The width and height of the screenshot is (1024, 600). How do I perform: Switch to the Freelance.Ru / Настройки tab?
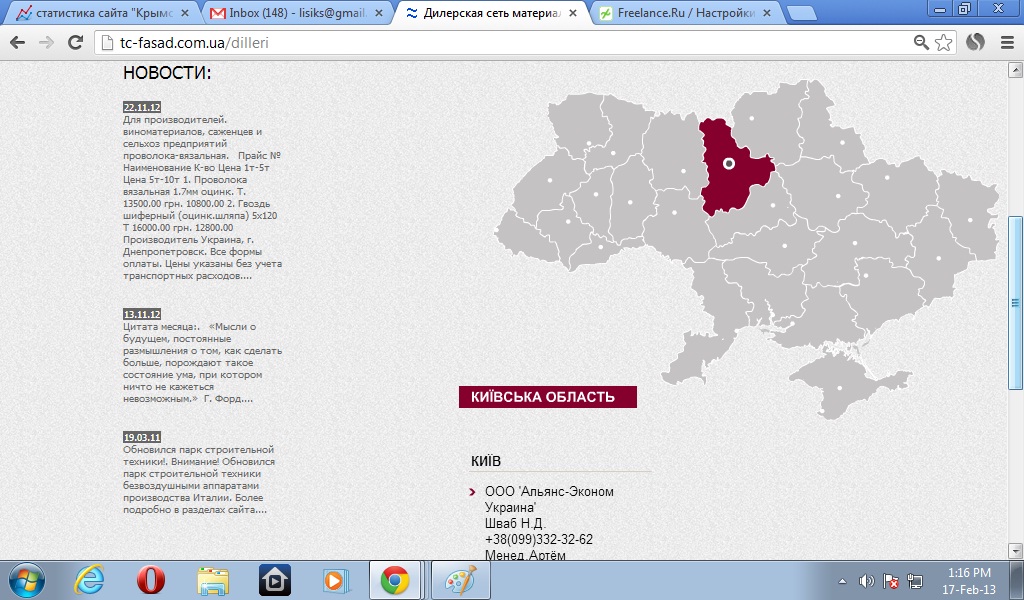[x=686, y=13]
